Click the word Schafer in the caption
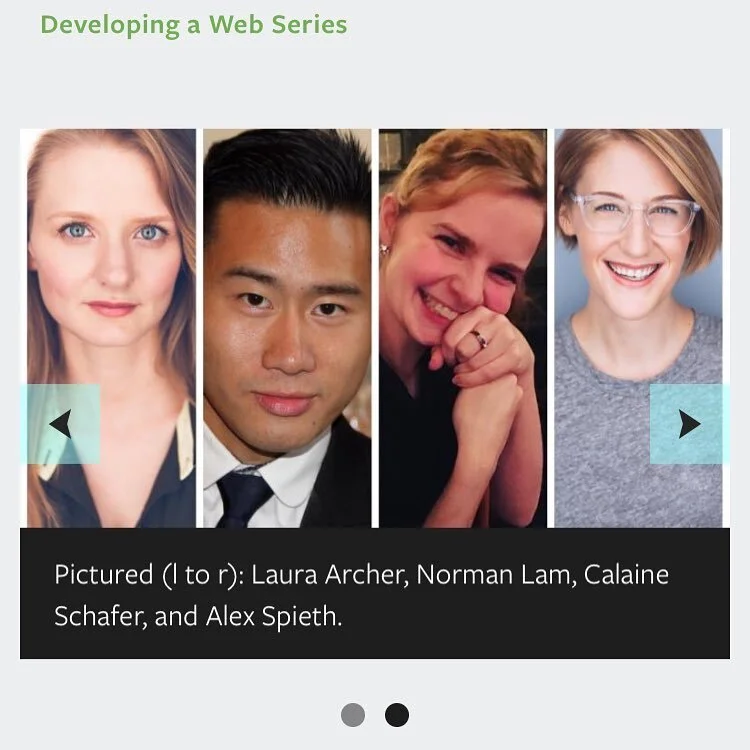750x750 pixels. point(99,616)
